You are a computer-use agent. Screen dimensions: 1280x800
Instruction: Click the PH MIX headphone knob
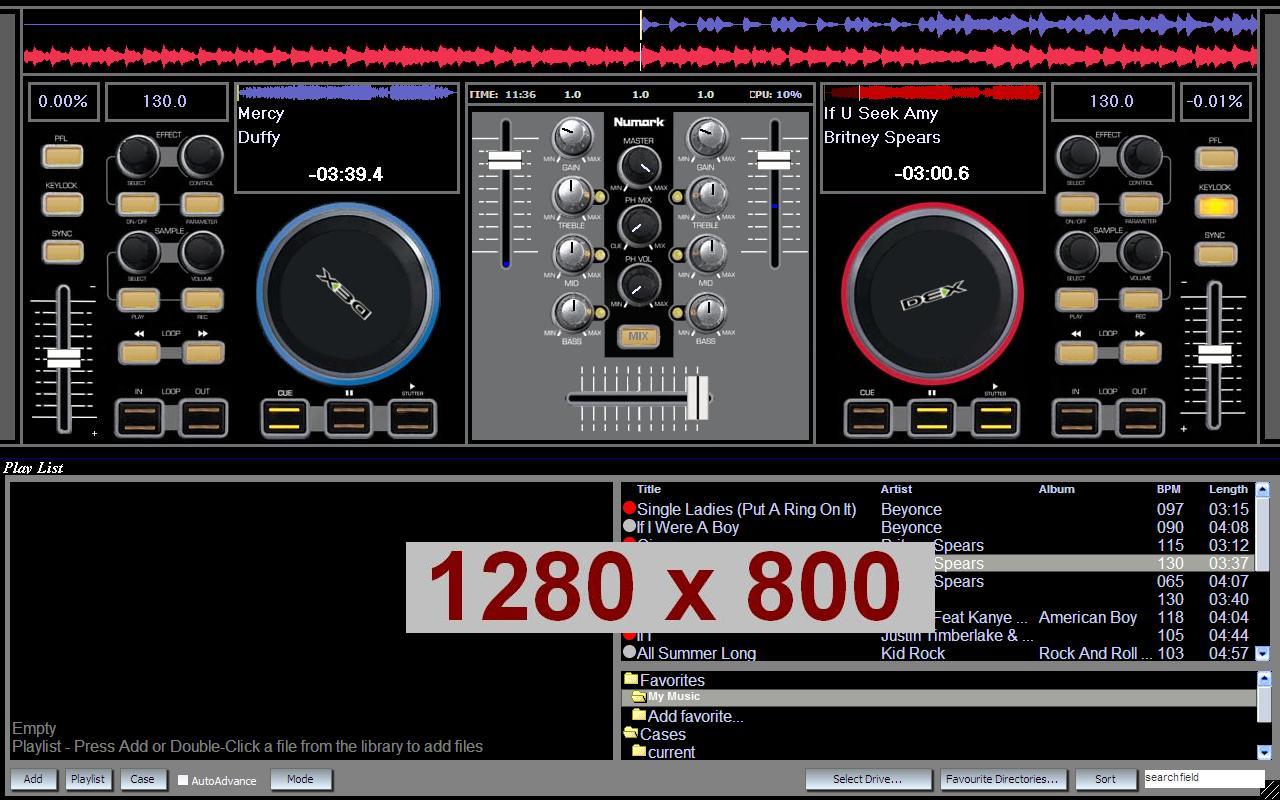[x=638, y=227]
